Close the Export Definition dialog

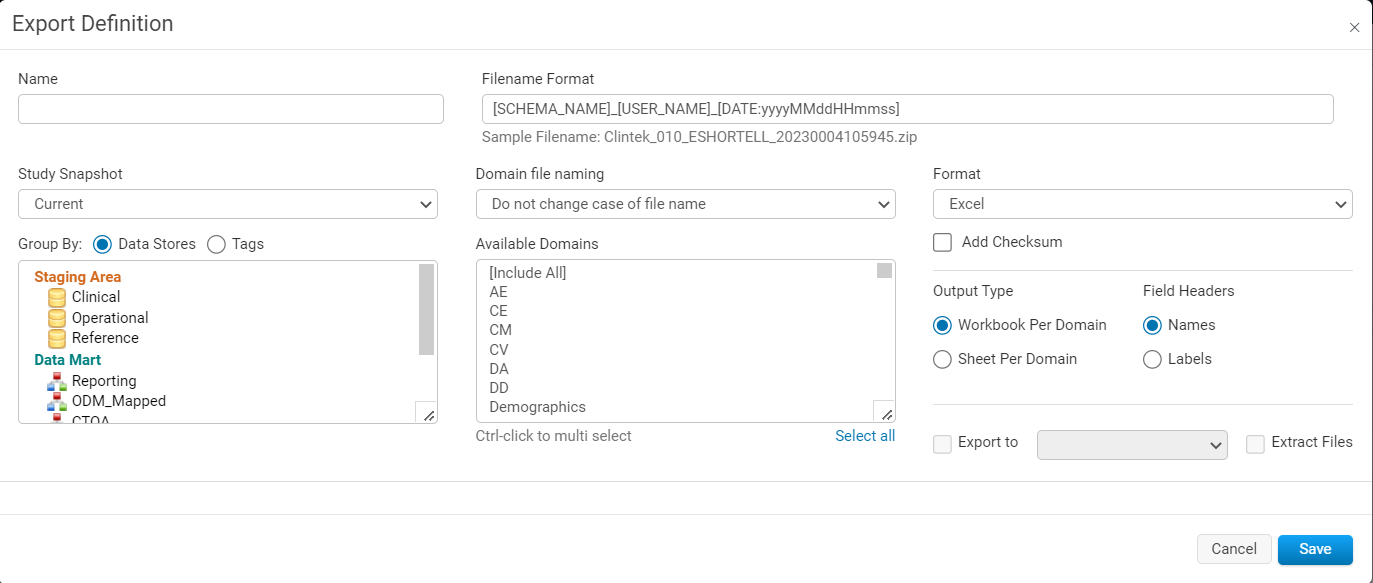click(x=1354, y=28)
